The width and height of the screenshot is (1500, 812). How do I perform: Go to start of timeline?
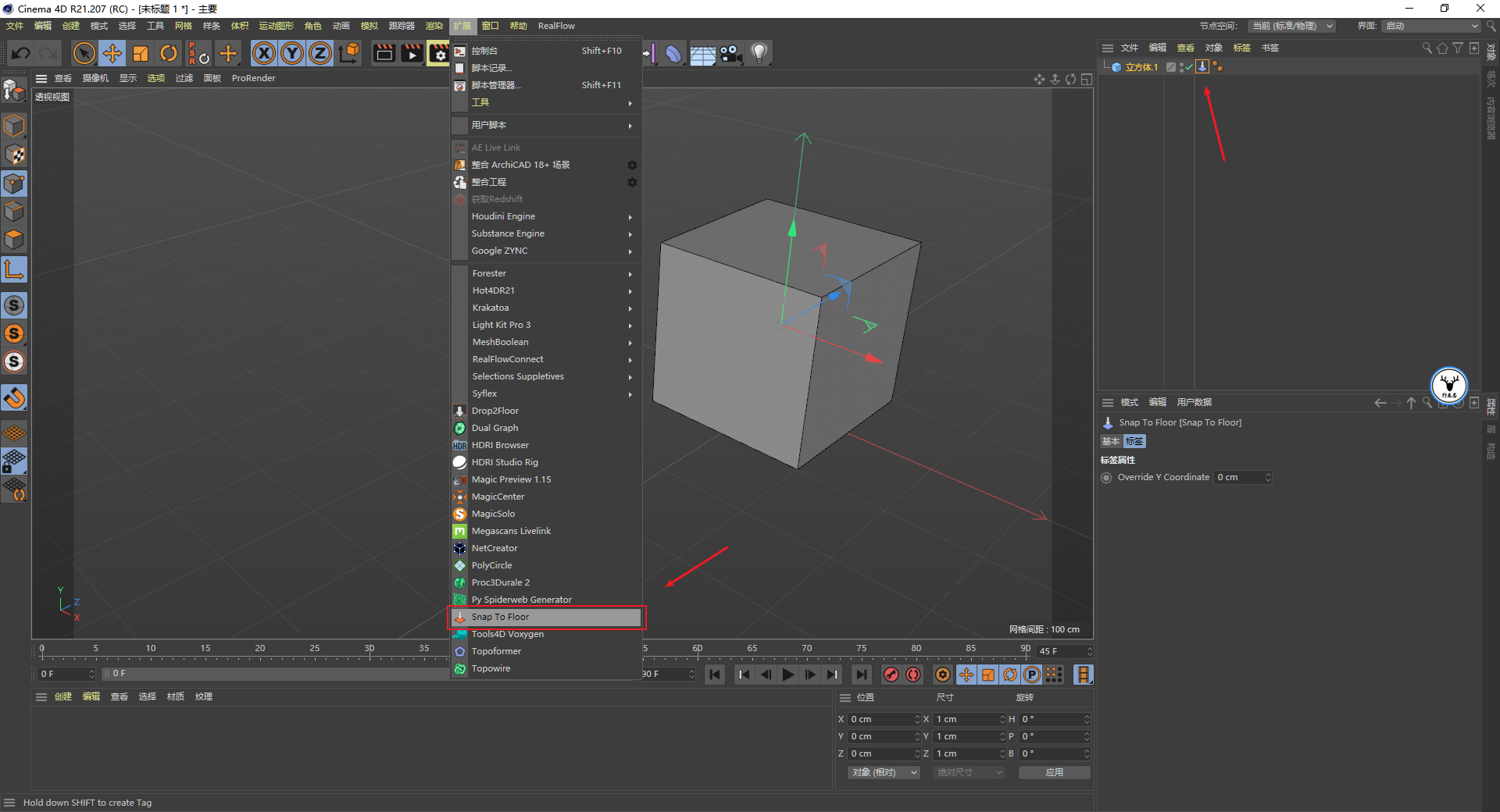pyautogui.click(x=715, y=675)
